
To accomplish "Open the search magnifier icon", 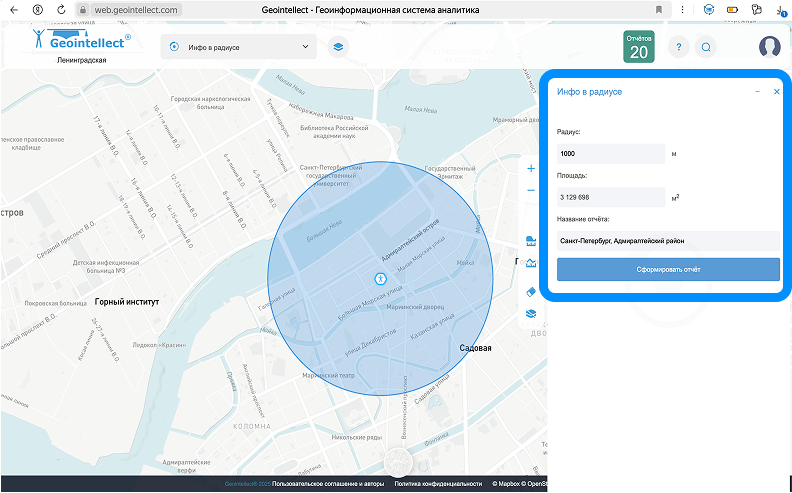I will click(x=706, y=47).
